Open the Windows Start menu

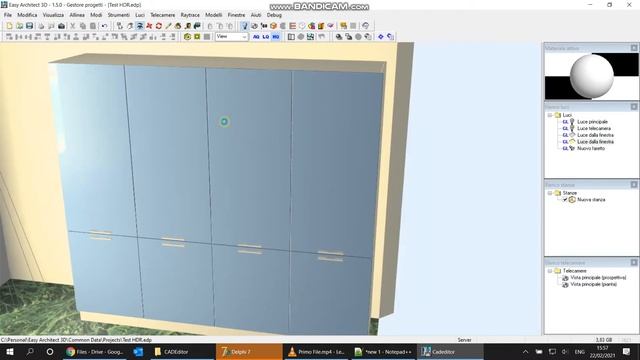tap(10, 351)
